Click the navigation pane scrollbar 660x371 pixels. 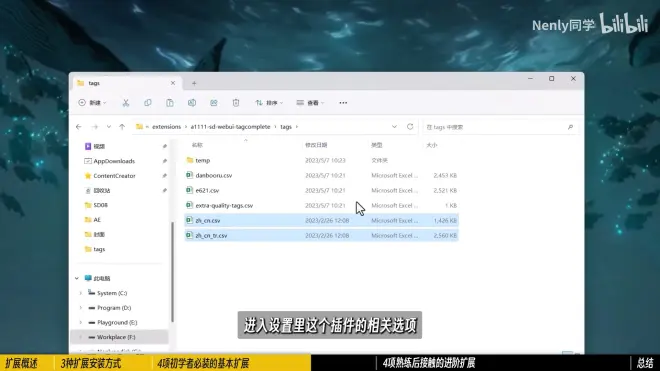pyautogui.click(x=172, y=272)
